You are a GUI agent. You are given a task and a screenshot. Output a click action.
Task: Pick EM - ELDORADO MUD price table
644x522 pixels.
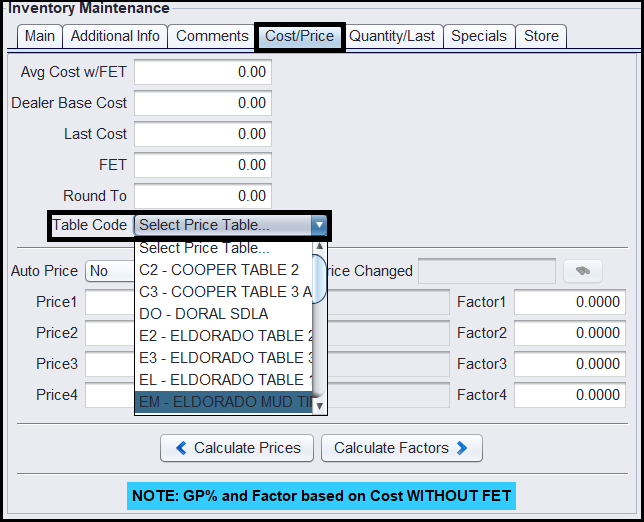(x=224, y=401)
